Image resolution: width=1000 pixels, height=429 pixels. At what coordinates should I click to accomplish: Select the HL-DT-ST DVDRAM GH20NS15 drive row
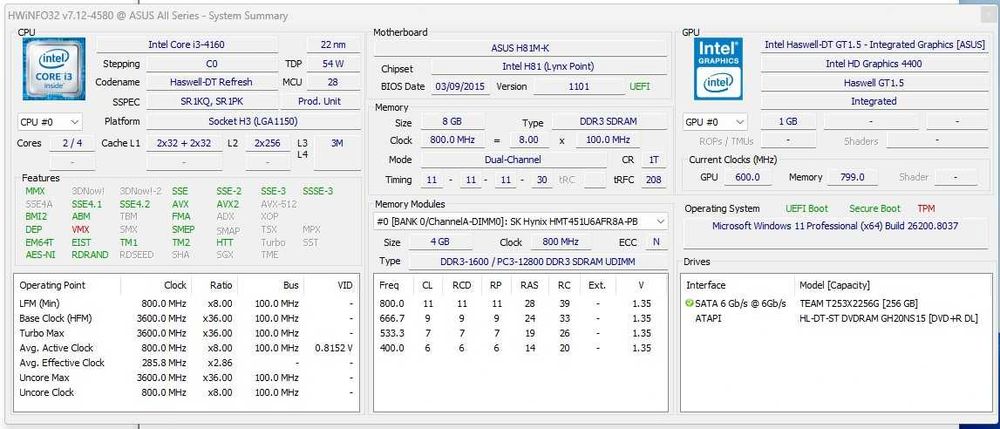[835, 318]
